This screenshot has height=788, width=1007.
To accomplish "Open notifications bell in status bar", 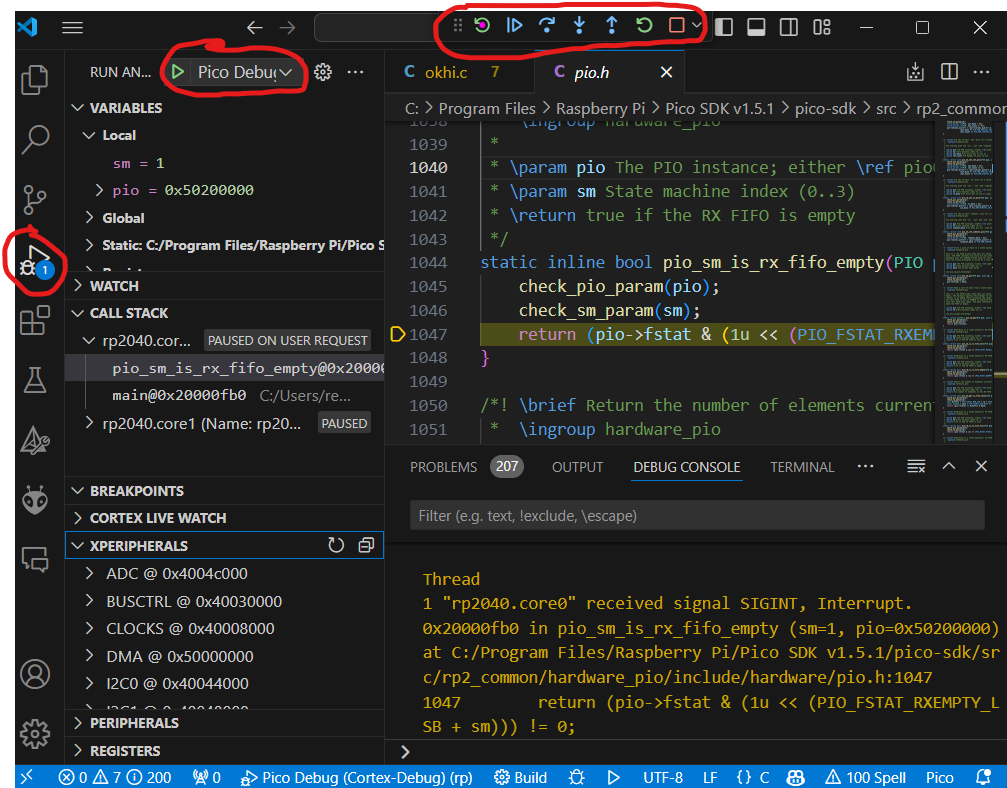I will 983,777.
